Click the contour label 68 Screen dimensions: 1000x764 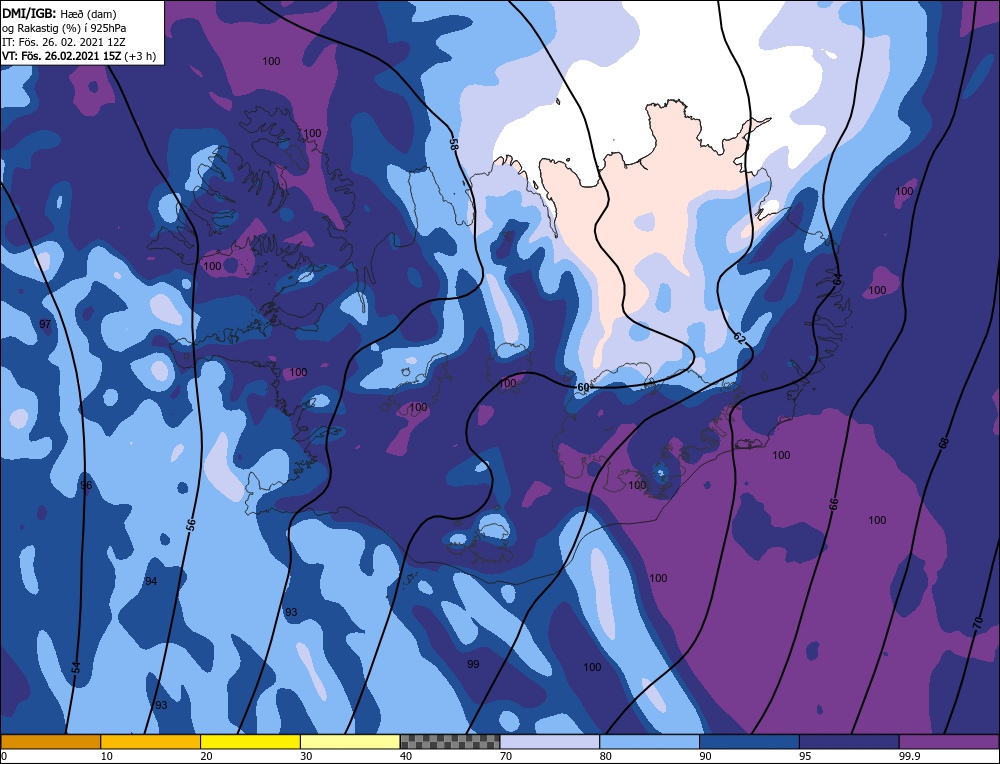(x=944, y=443)
